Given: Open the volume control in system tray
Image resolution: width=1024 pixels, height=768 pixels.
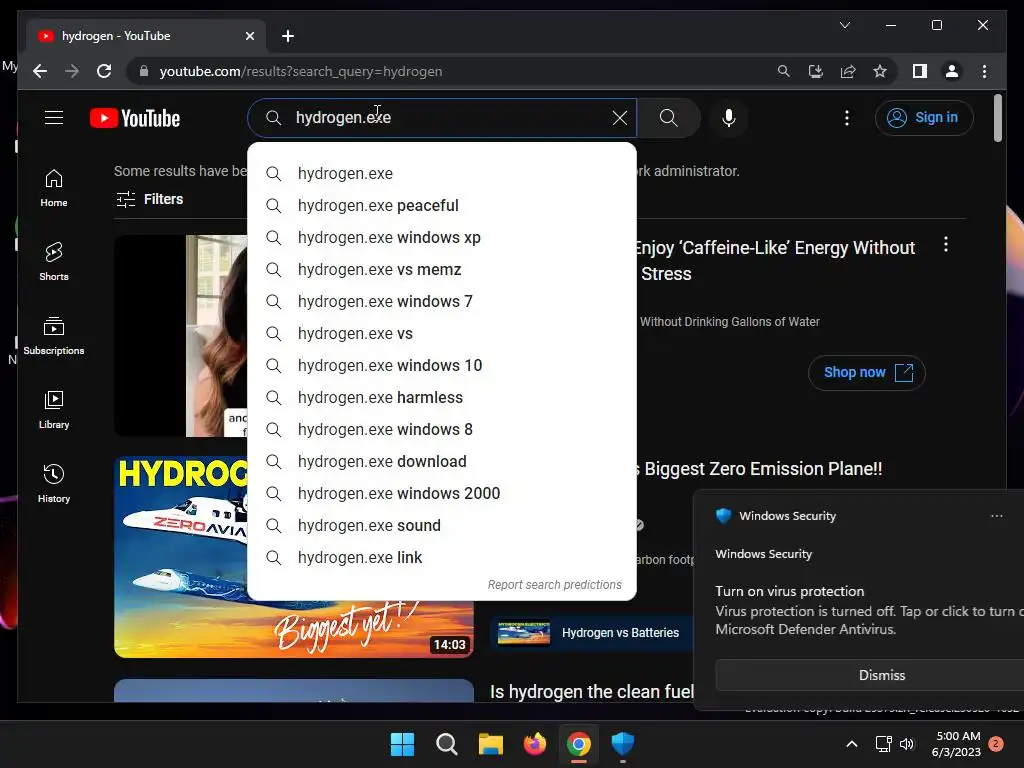Looking at the screenshot, I should (x=907, y=744).
